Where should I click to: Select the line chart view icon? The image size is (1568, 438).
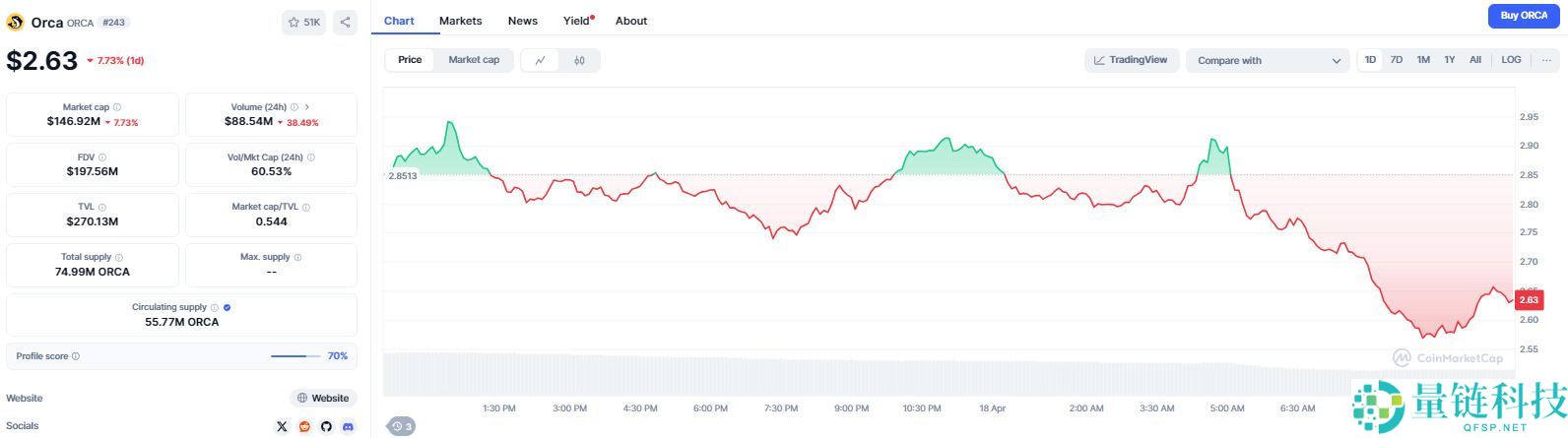point(541,60)
